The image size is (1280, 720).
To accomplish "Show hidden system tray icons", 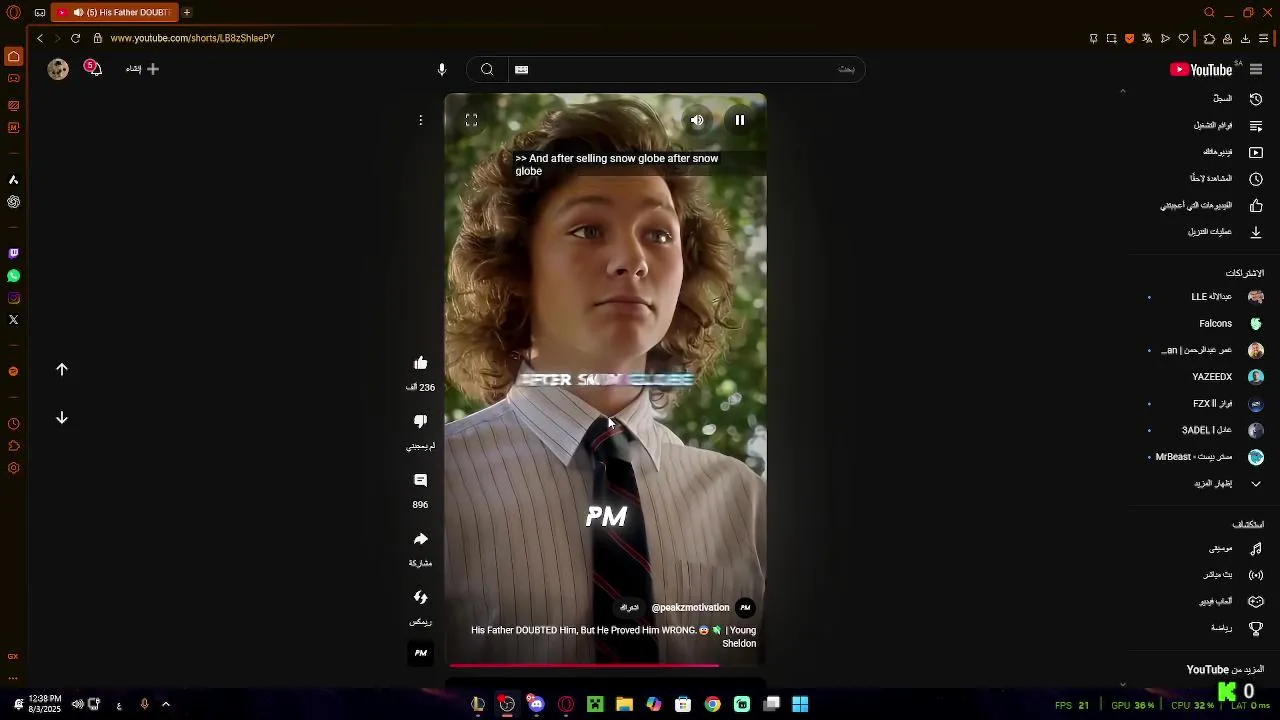I will tap(166, 704).
